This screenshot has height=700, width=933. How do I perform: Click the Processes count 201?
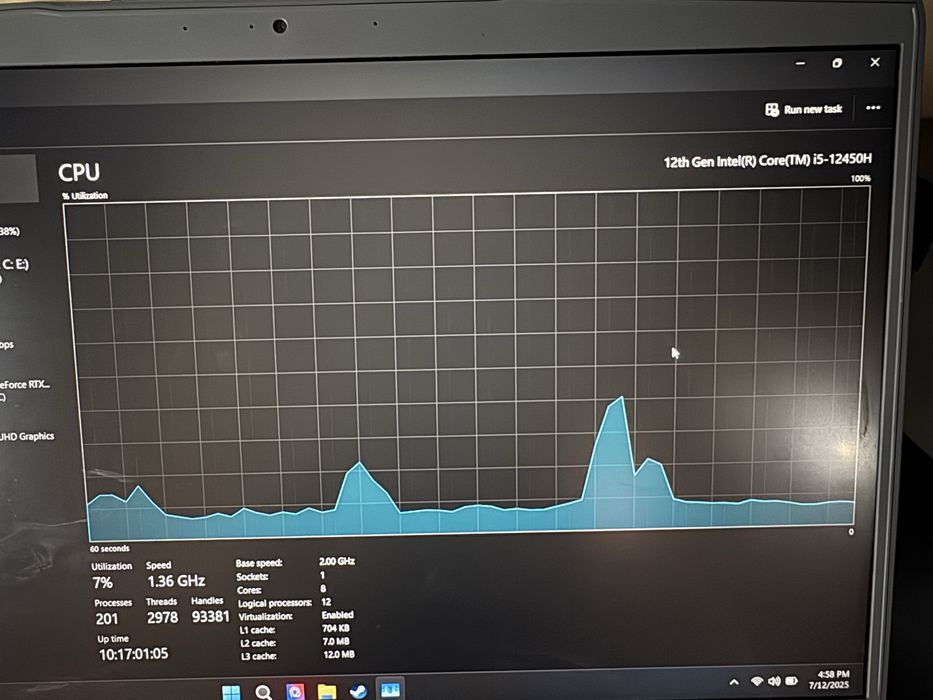107,619
